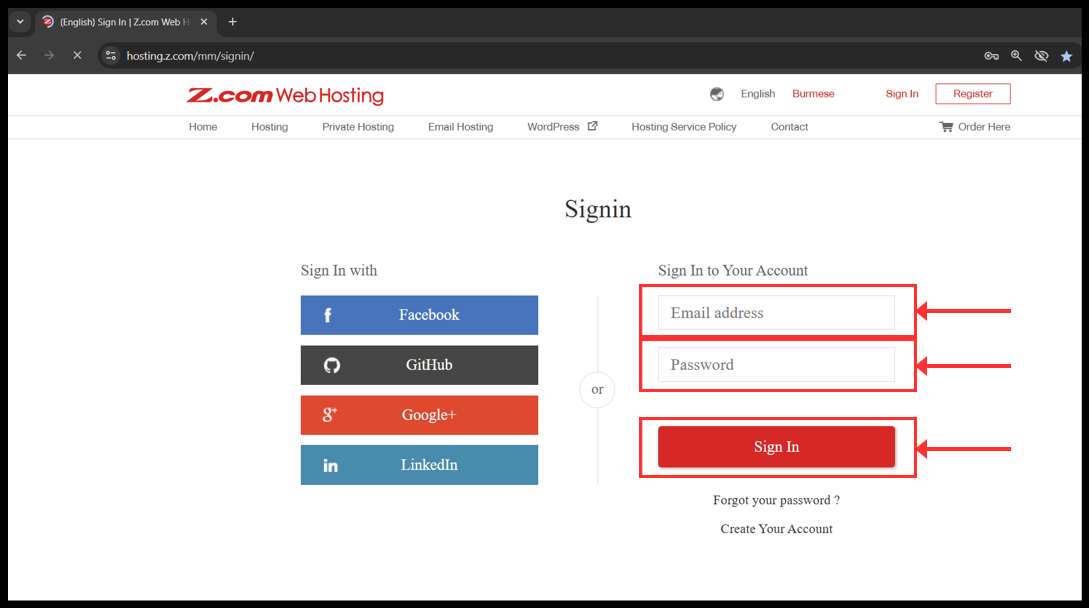Click the Google+ g+ icon
The image size is (1089, 608).
click(330, 415)
